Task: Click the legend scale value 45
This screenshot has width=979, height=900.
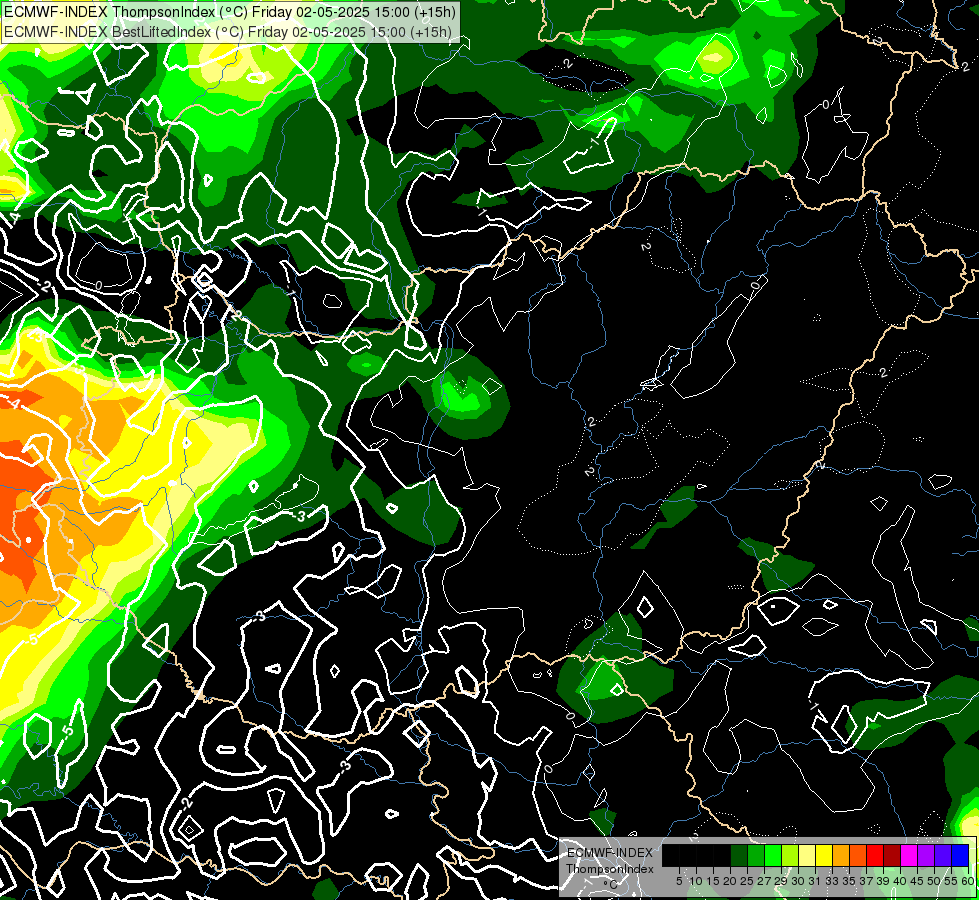Action: click(x=918, y=881)
